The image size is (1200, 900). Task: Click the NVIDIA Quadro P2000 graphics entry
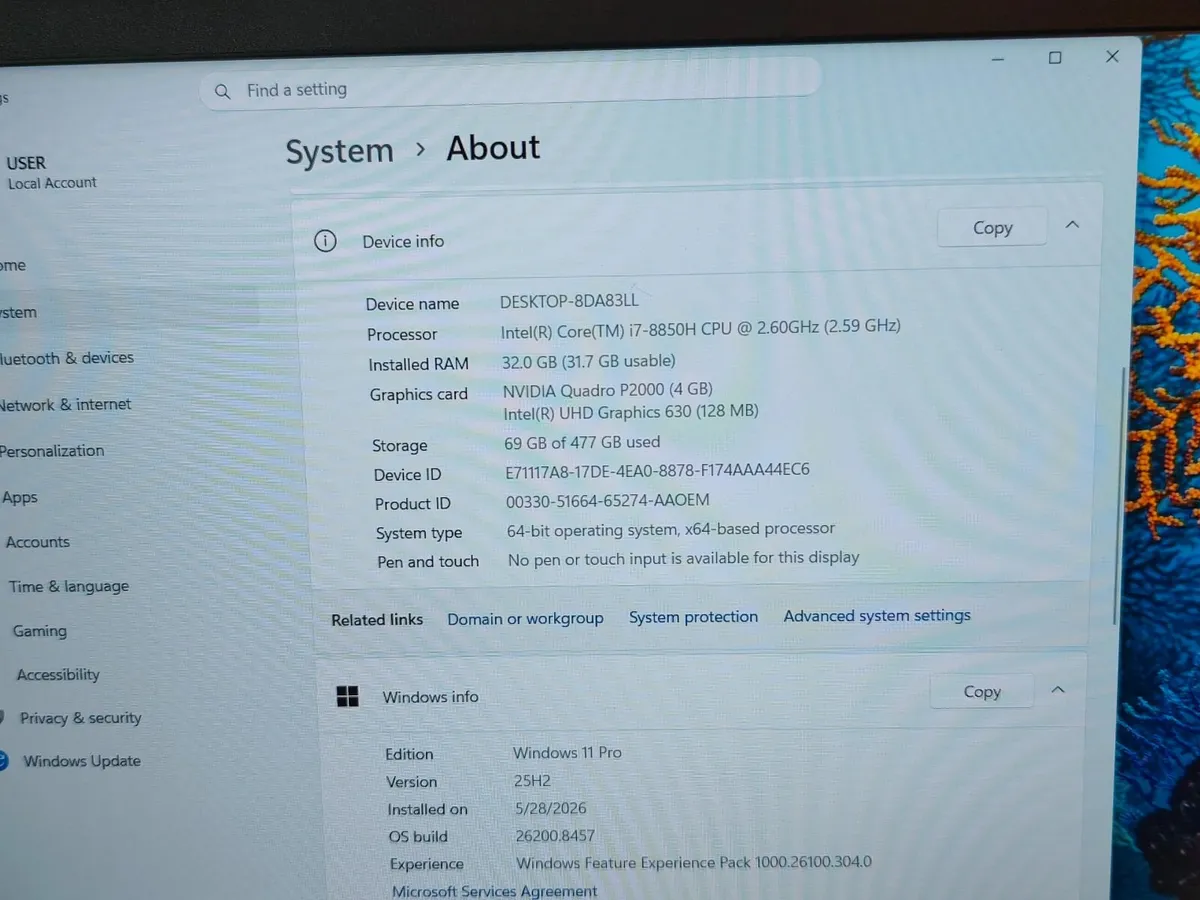pos(608,390)
